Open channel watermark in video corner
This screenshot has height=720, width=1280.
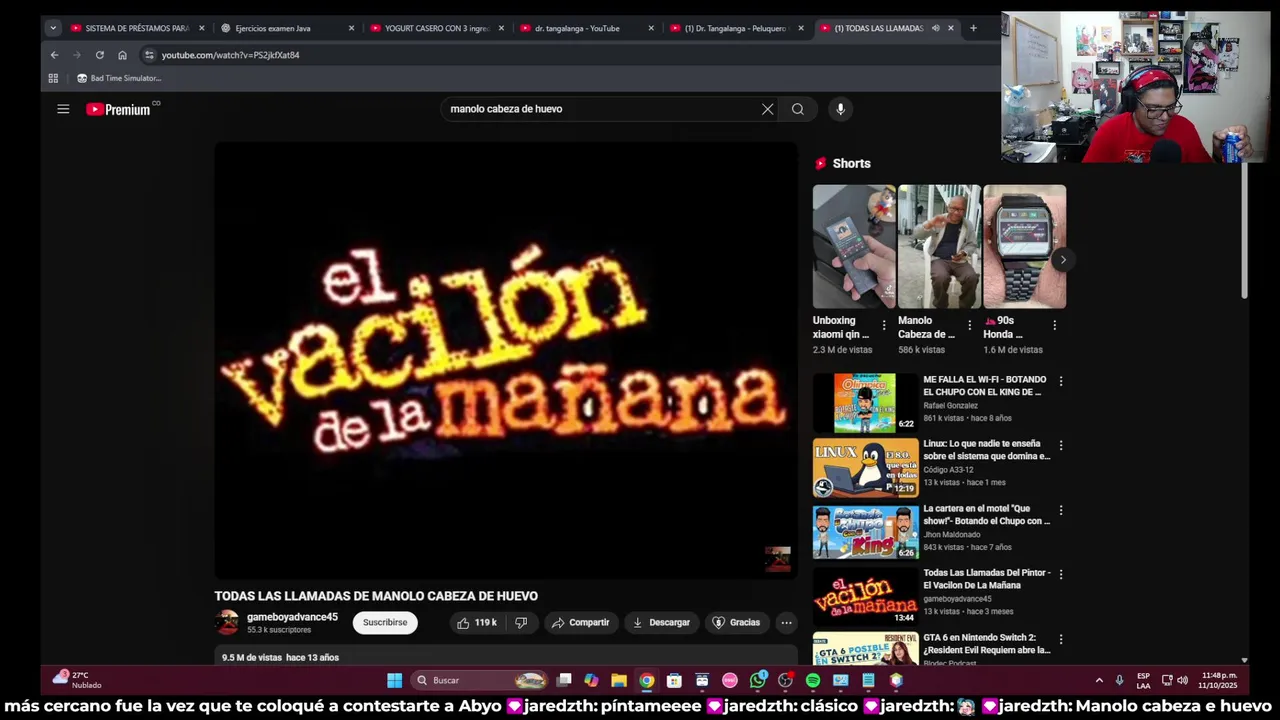[x=777, y=559]
